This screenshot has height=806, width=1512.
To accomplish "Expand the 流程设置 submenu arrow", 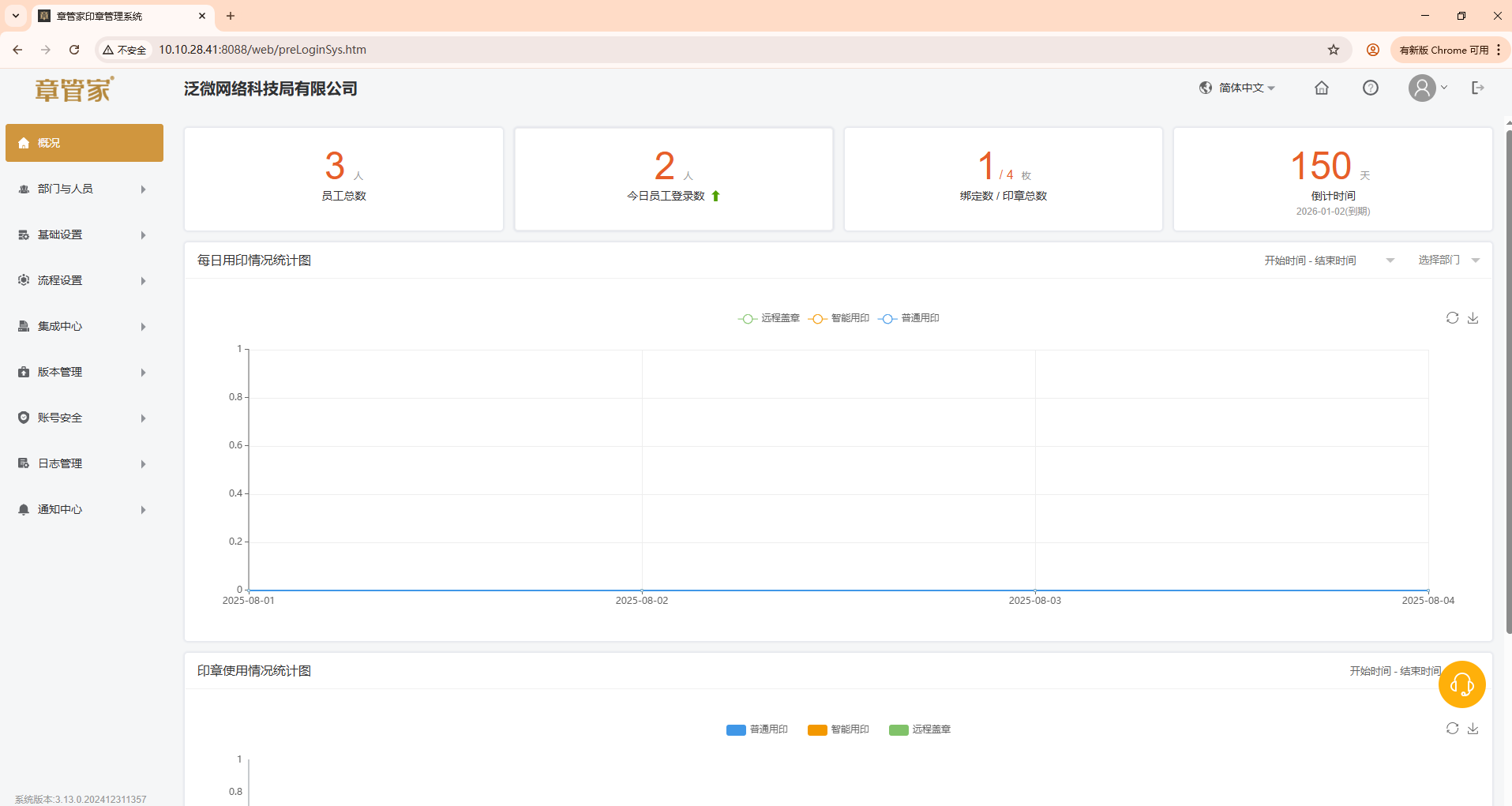I will [143, 281].
